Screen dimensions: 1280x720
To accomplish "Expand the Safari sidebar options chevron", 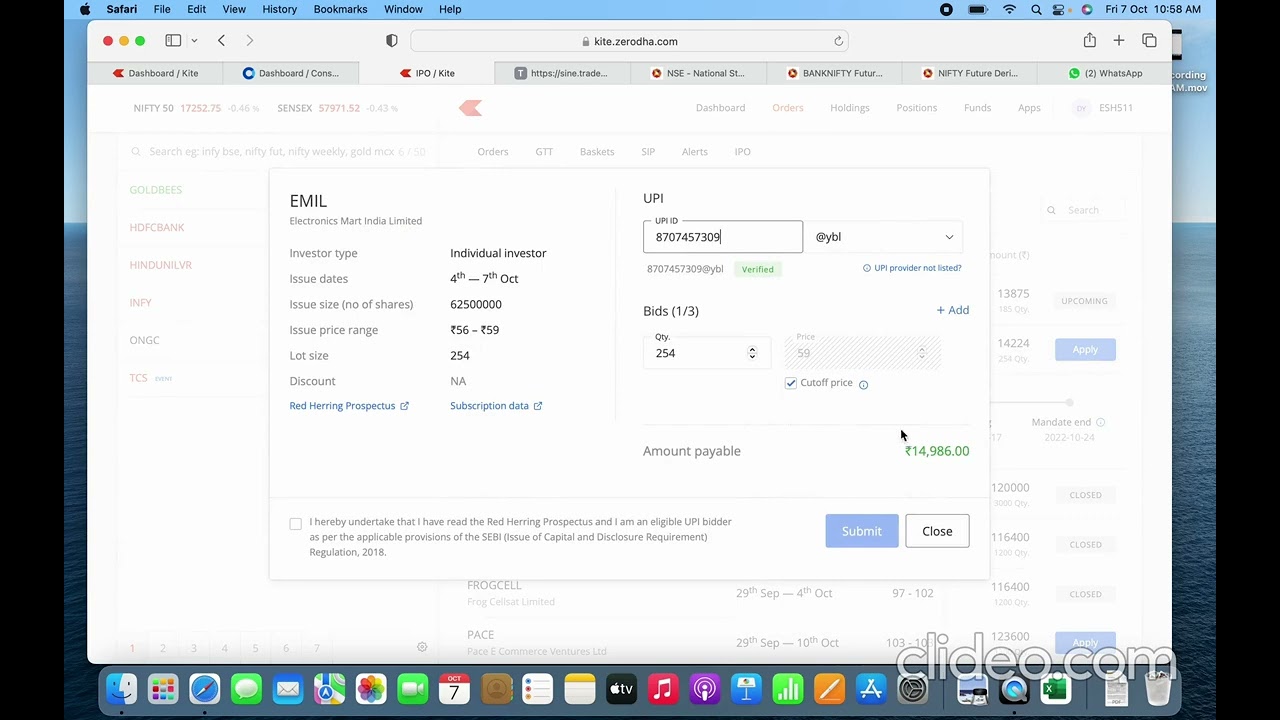I will tap(194, 41).
